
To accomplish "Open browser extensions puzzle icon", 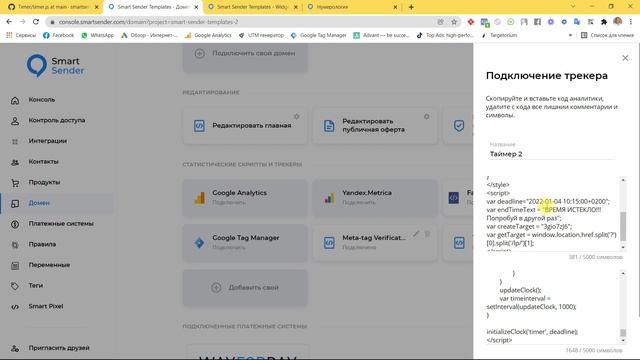I will pos(604,22).
